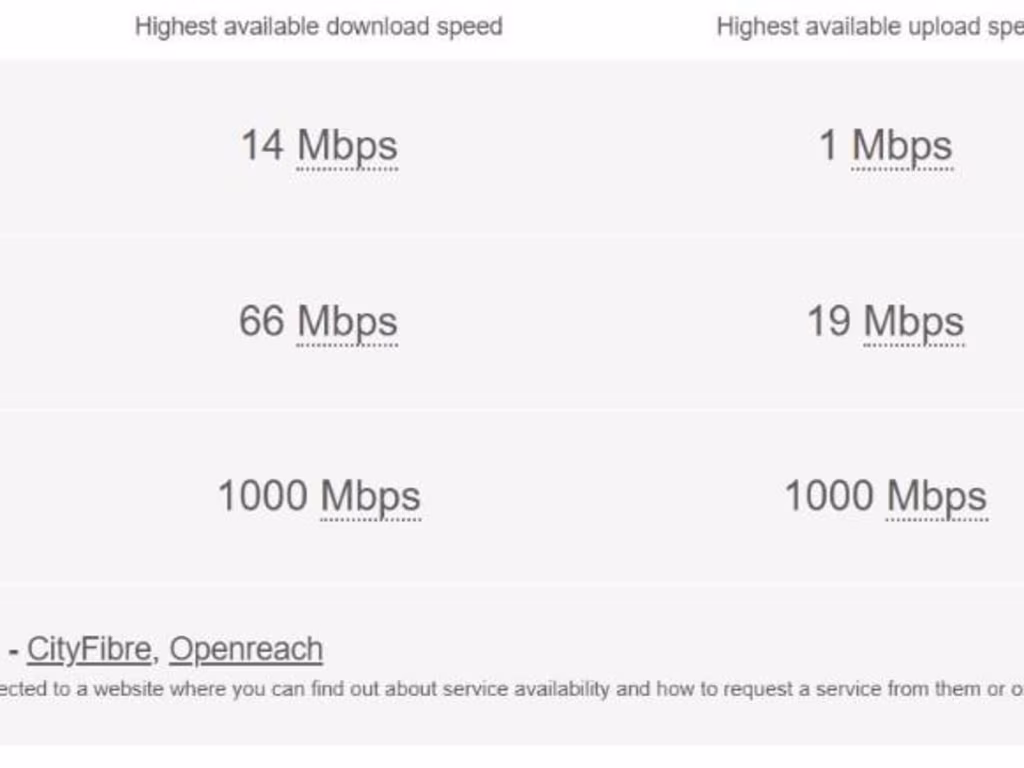
Task: Click the 1000 value in upload column
Action: click(x=829, y=496)
